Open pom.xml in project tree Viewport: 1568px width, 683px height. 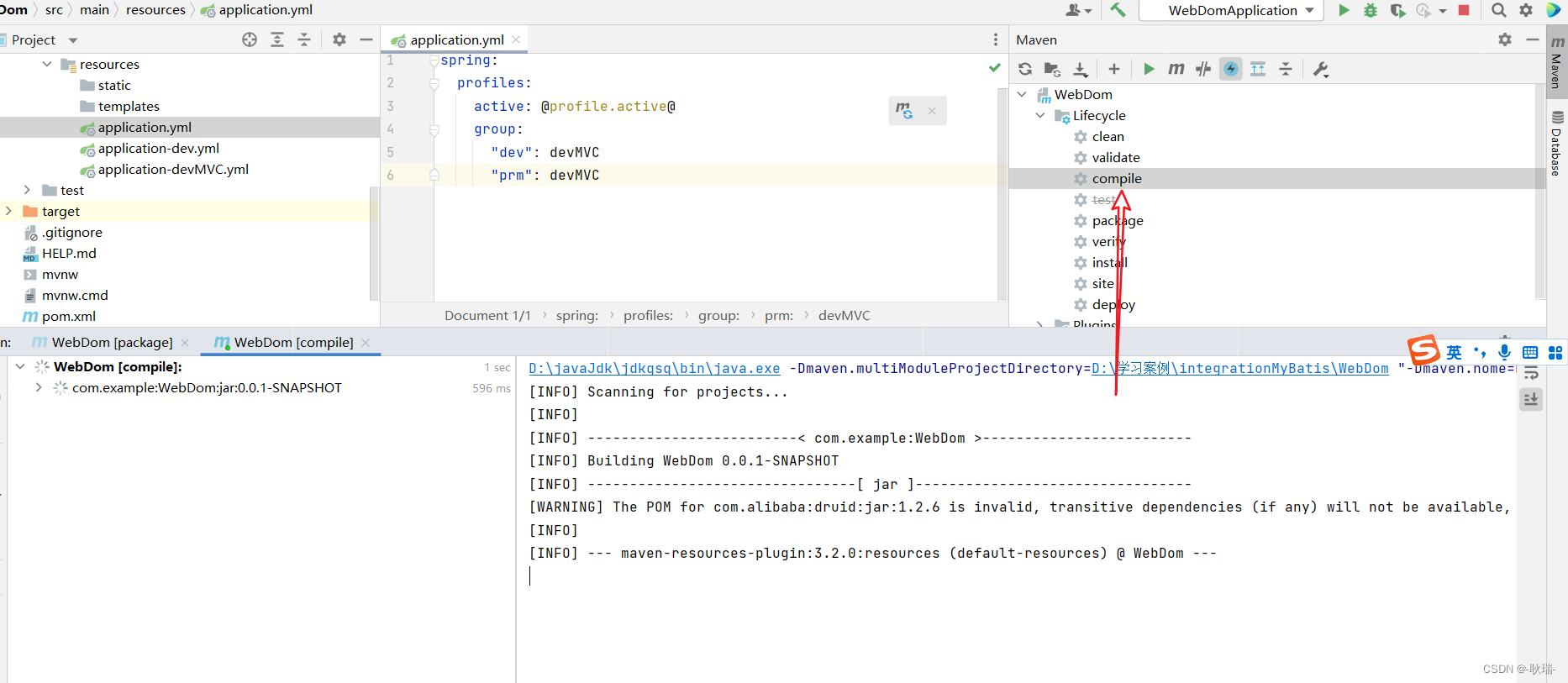pyautogui.click(x=68, y=316)
